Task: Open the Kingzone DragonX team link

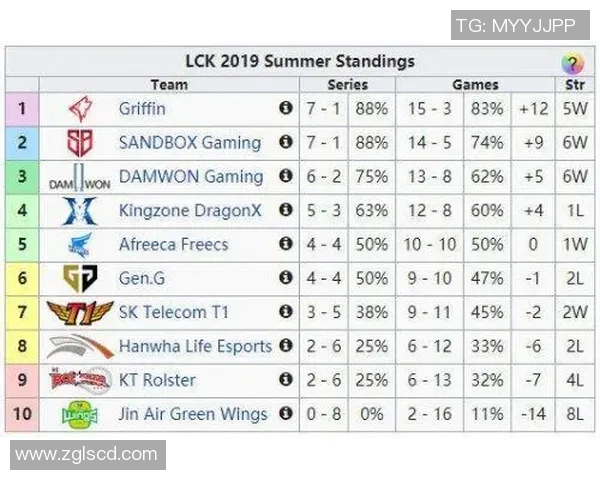Action: [190, 211]
